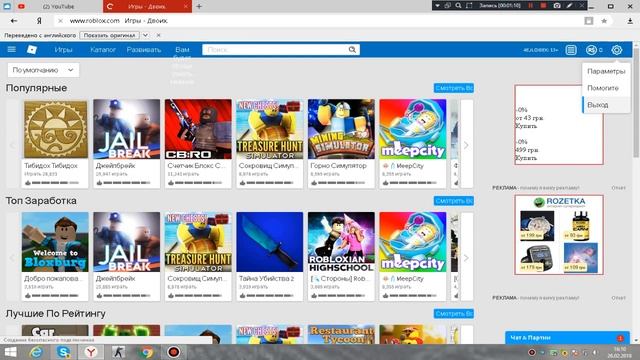
Task: Open browser downloads arrow icon
Action: pyautogui.click(x=630, y=21)
